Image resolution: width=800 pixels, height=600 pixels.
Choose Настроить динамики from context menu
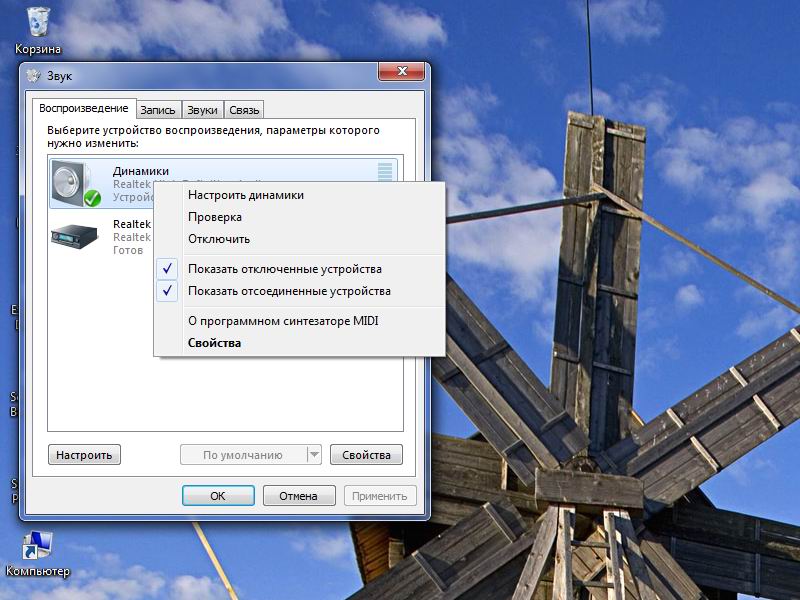click(245, 195)
